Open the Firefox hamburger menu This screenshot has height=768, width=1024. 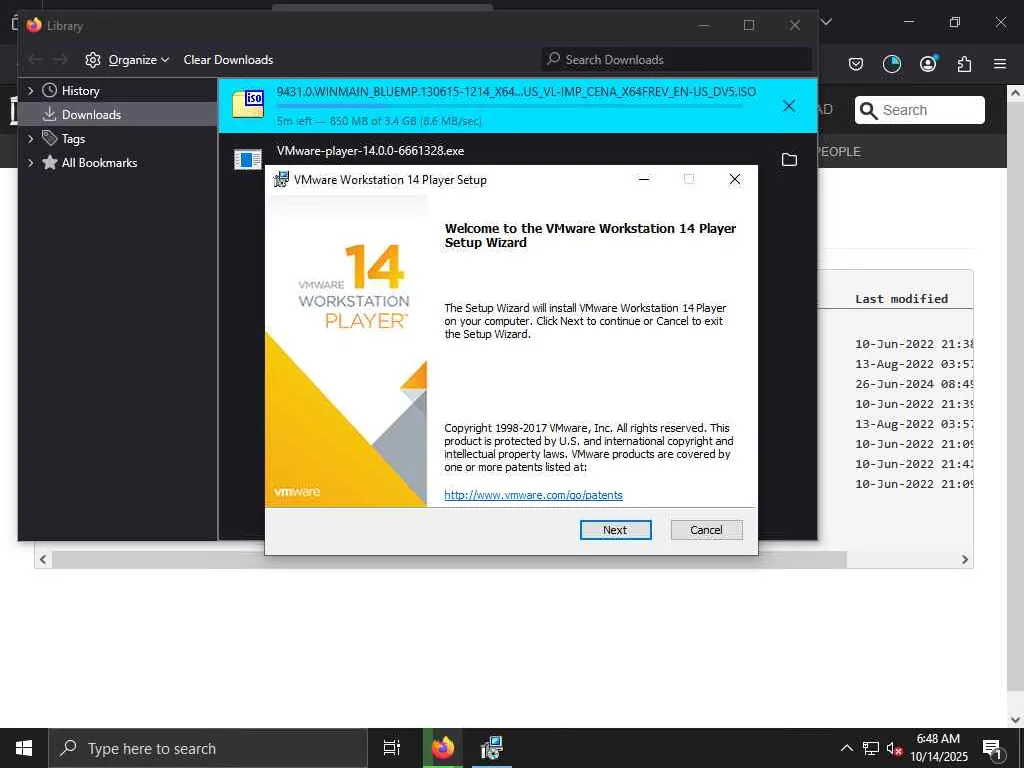click(x=1000, y=64)
